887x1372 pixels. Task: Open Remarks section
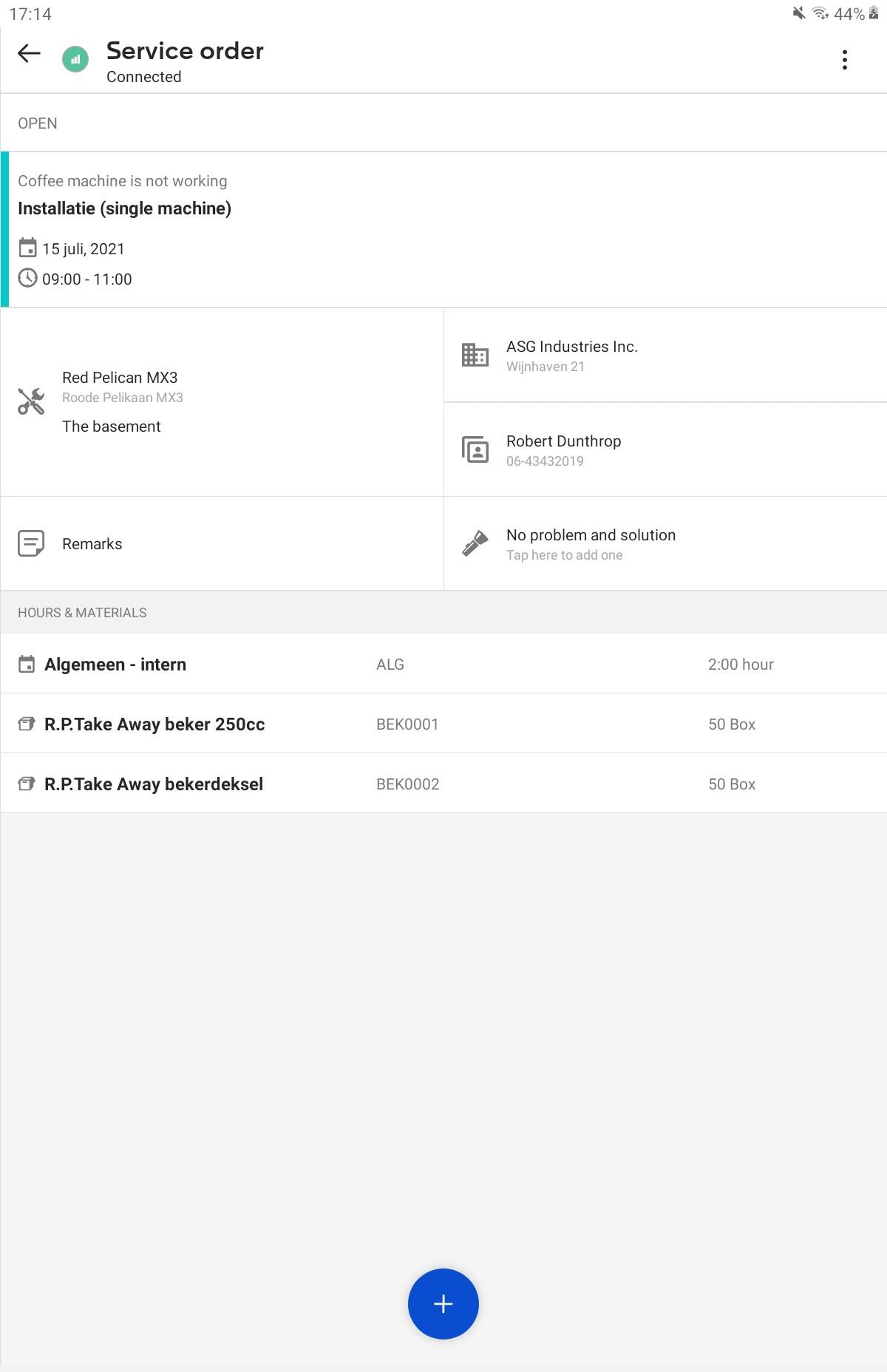tap(222, 543)
